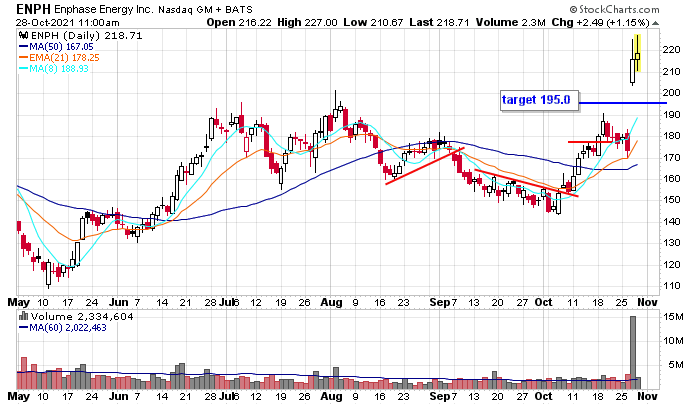Click the blue target price horizontal line
Viewport: 700px width, 405px height.
click(x=622, y=103)
